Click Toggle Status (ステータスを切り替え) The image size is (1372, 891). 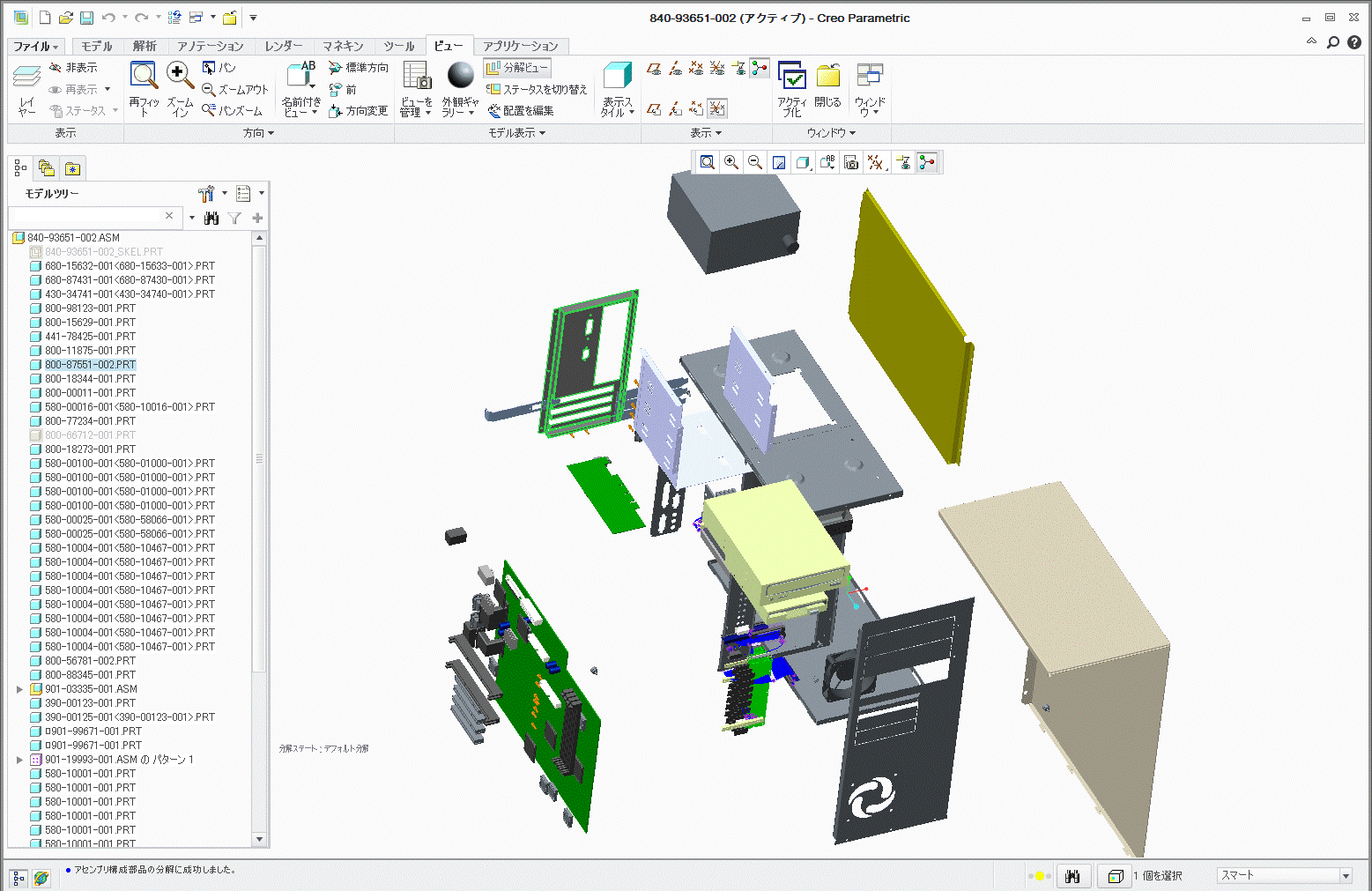[537, 90]
